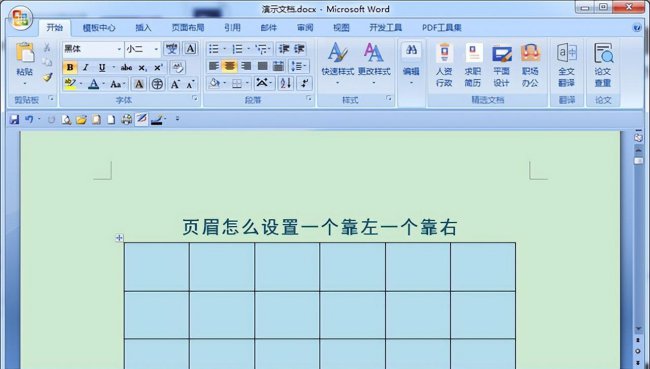Toggle character shading A button
Screen dimensions: 650x369
[x=139, y=84]
